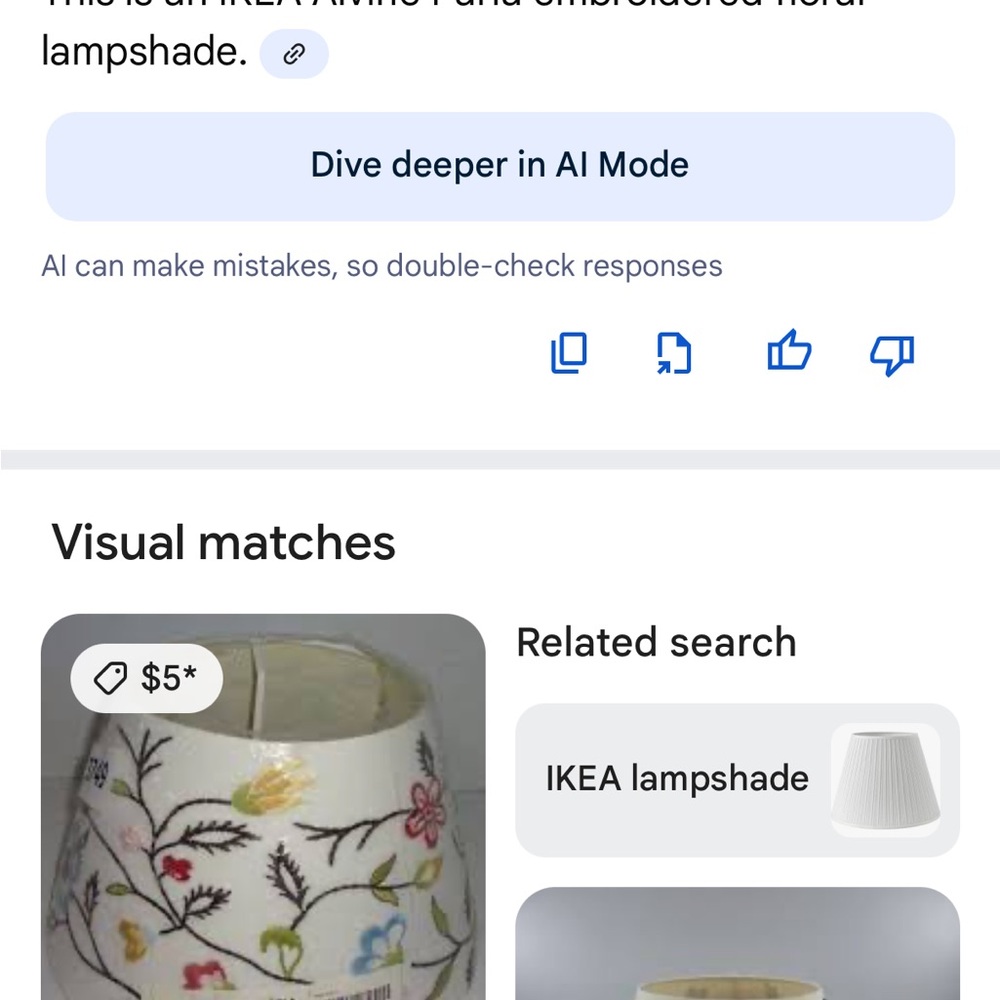
Task: Give the AI answer a thumbs up
Action: click(789, 350)
